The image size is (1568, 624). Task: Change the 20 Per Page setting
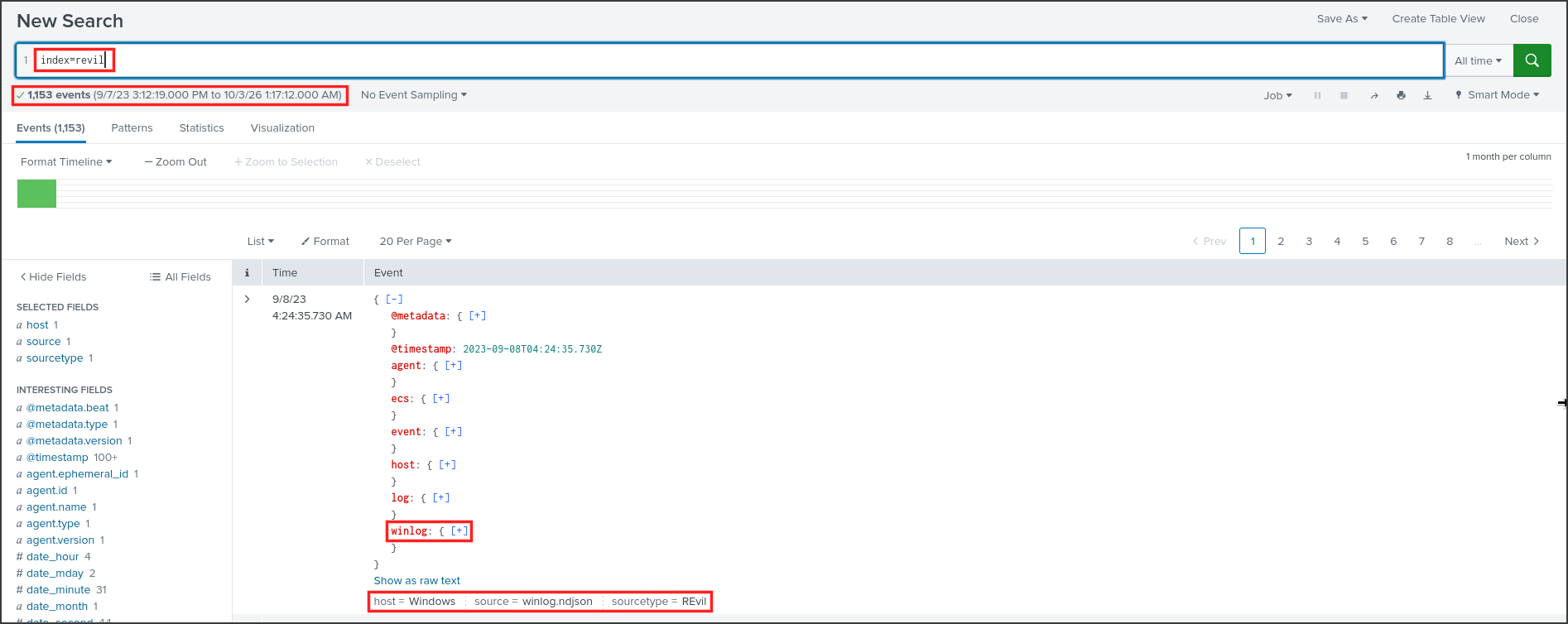416,241
